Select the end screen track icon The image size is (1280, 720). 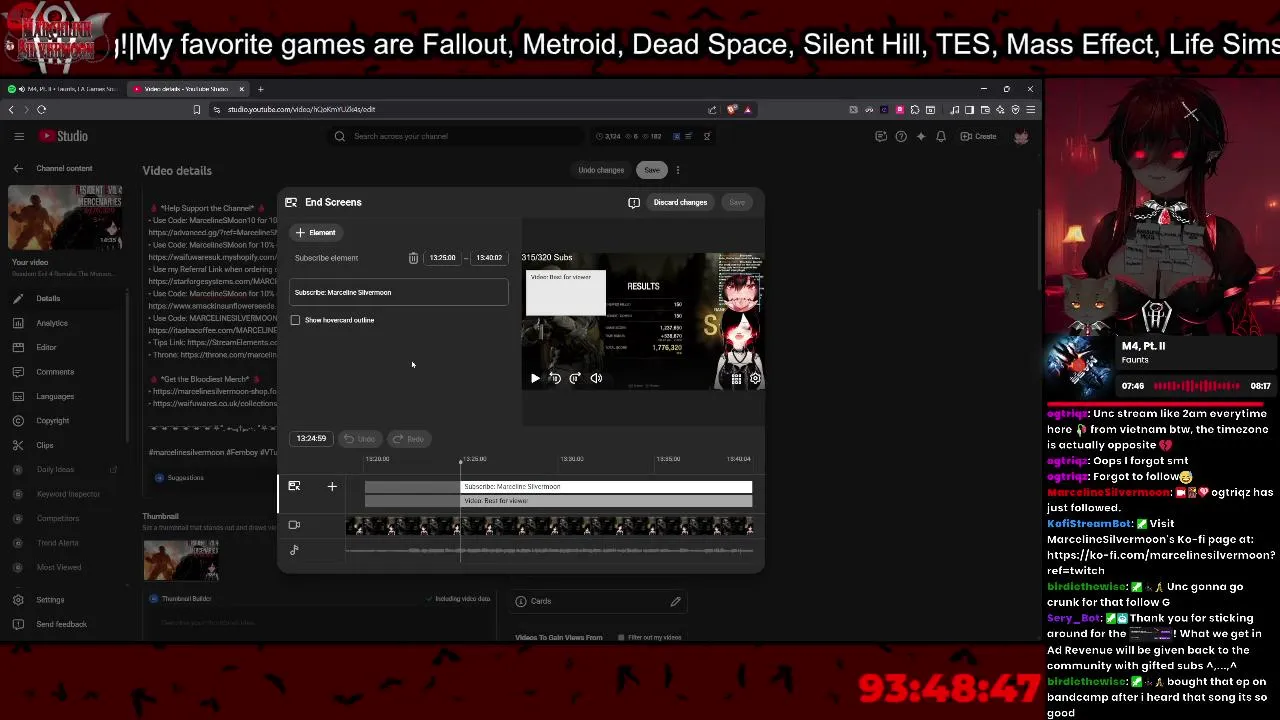tap(294, 486)
